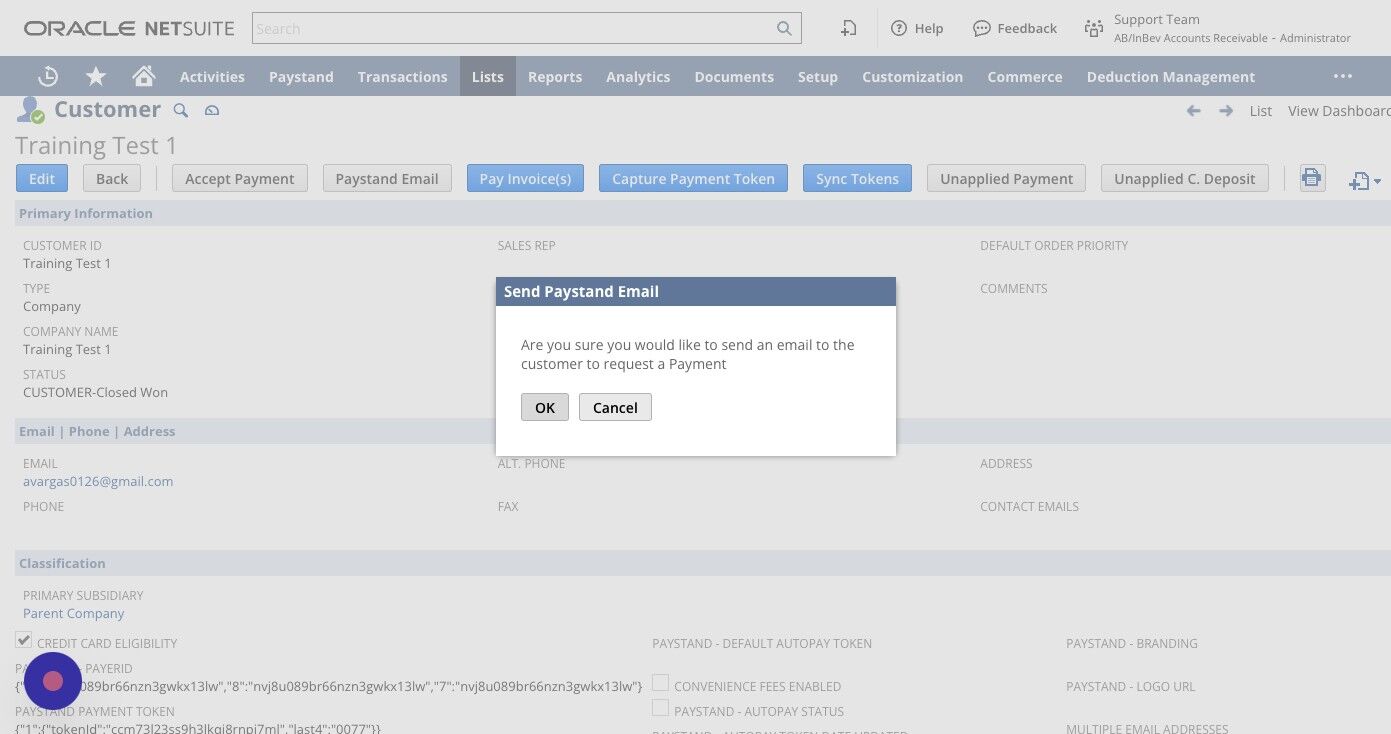Open the Activities menu
Screen dimensions: 1391x734
tap(212, 76)
